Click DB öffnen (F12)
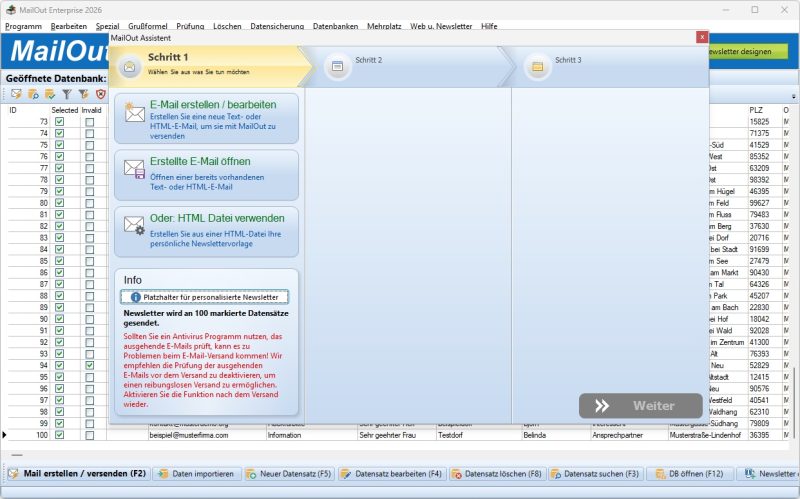This screenshot has width=800, height=499. point(690,473)
